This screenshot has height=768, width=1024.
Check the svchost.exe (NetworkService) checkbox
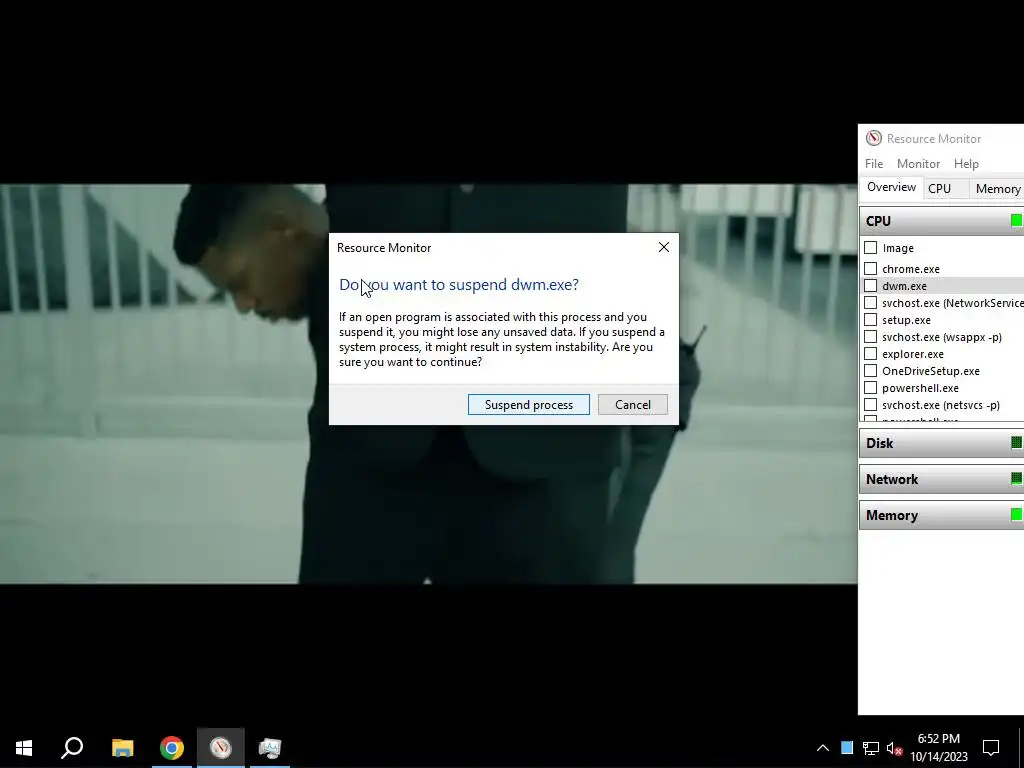871,302
